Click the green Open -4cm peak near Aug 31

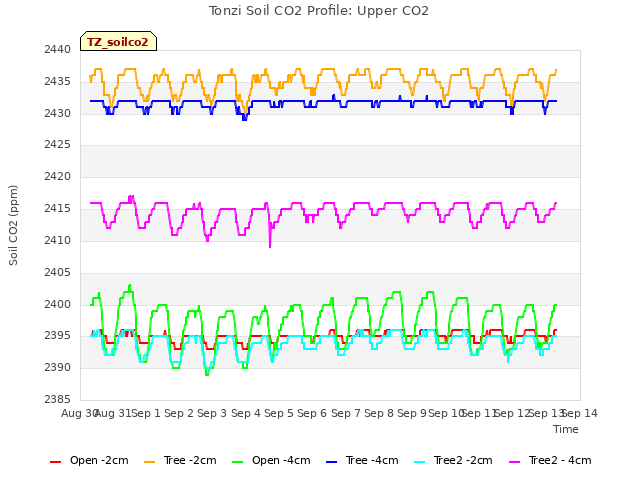point(129,287)
